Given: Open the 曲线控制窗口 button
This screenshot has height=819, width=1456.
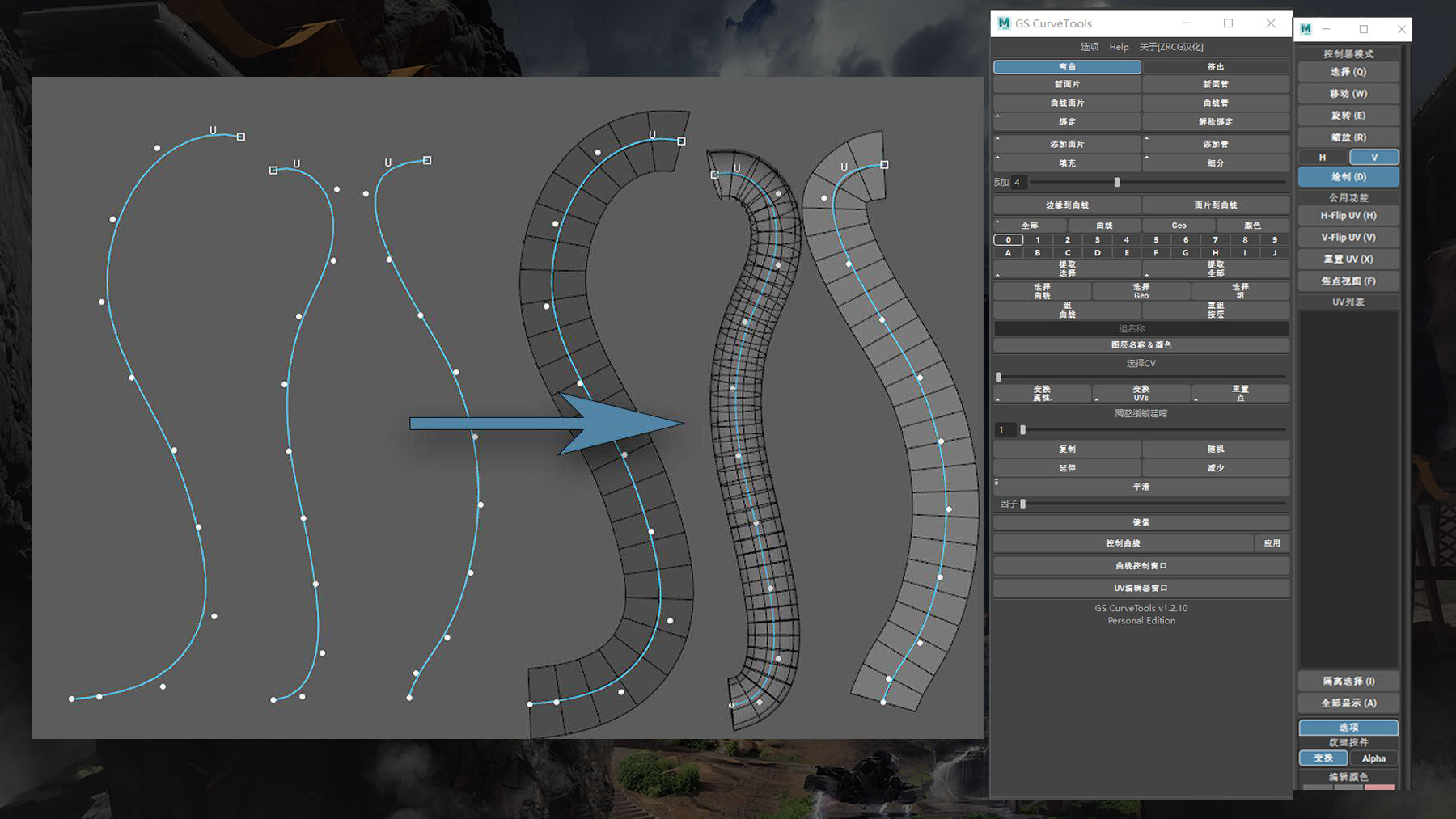Looking at the screenshot, I should pos(1141,566).
